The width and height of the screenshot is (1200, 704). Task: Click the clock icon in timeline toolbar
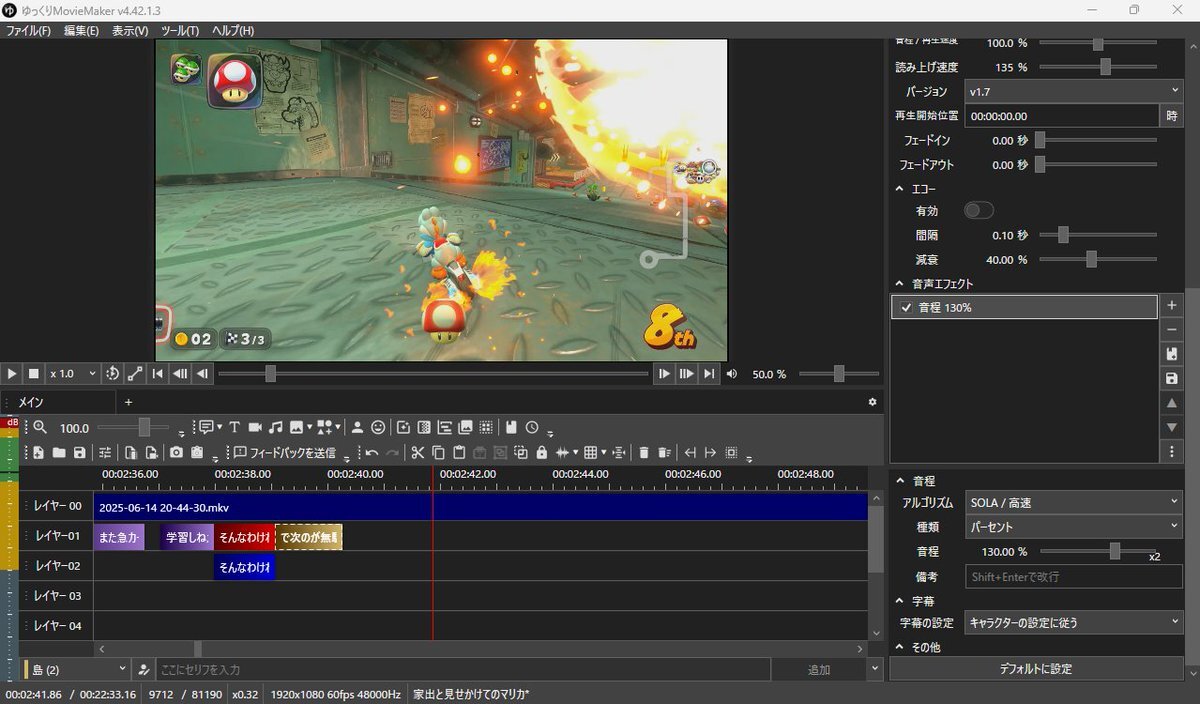click(x=532, y=427)
